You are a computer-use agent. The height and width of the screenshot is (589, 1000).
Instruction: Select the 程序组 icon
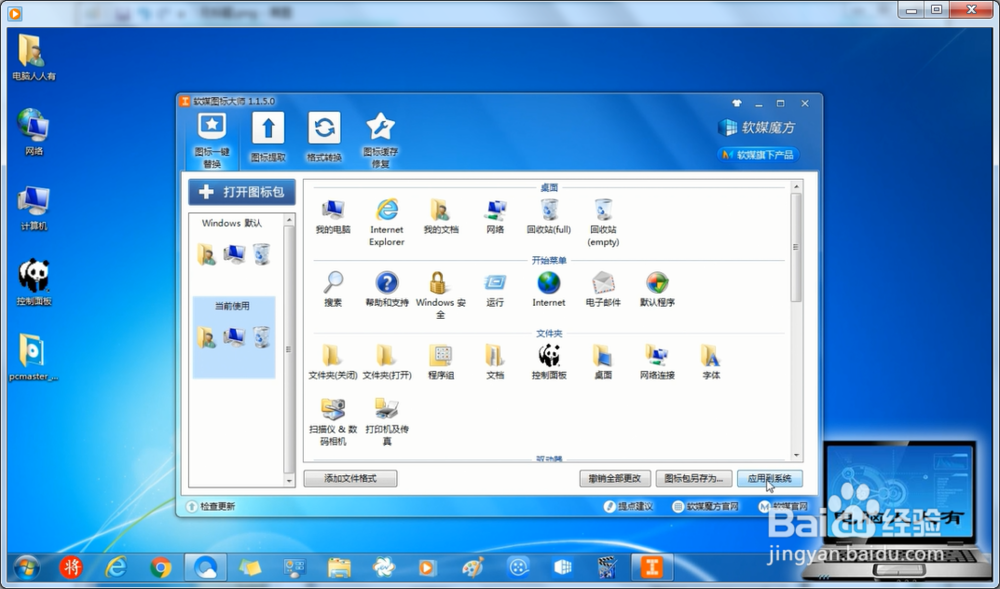[x=441, y=361]
